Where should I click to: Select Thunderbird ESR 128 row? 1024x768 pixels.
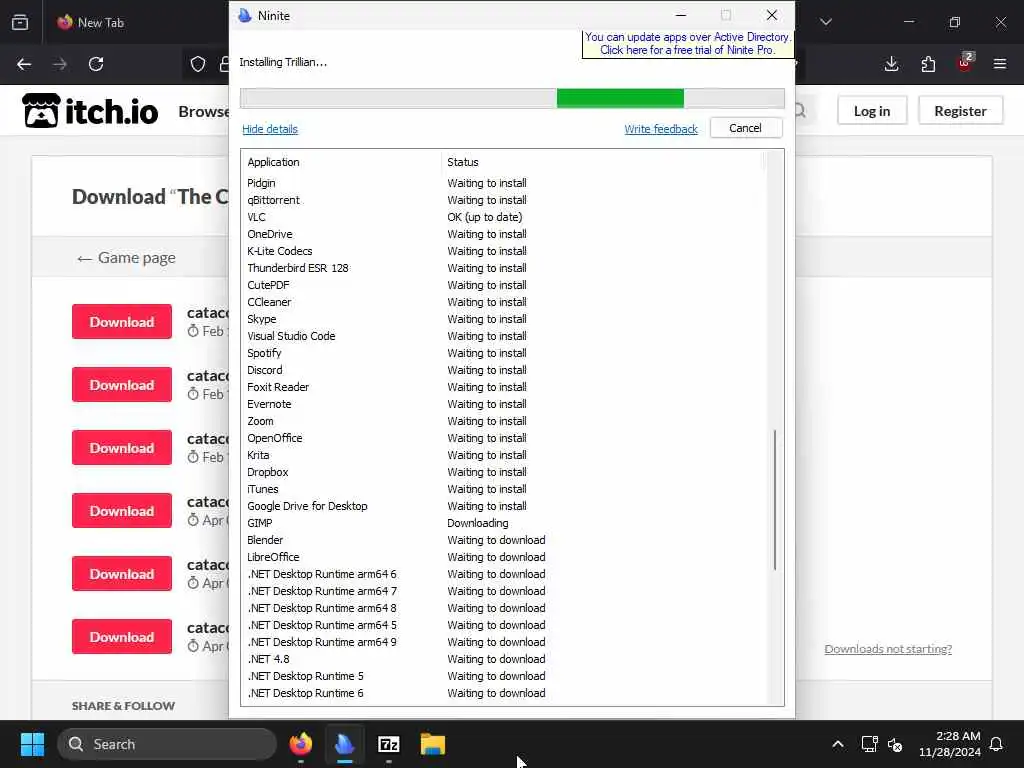click(x=504, y=268)
